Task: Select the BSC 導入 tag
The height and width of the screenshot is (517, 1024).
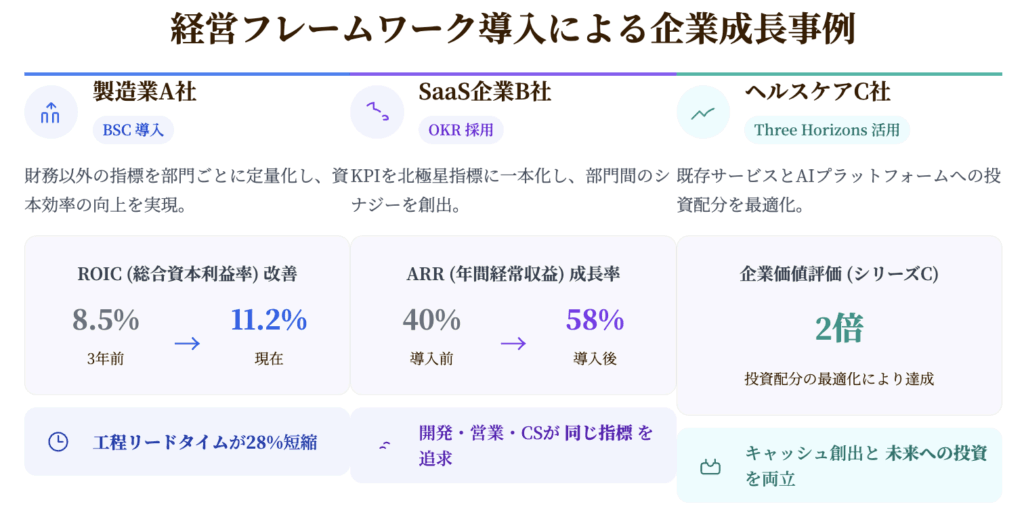Action: (133, 129)
